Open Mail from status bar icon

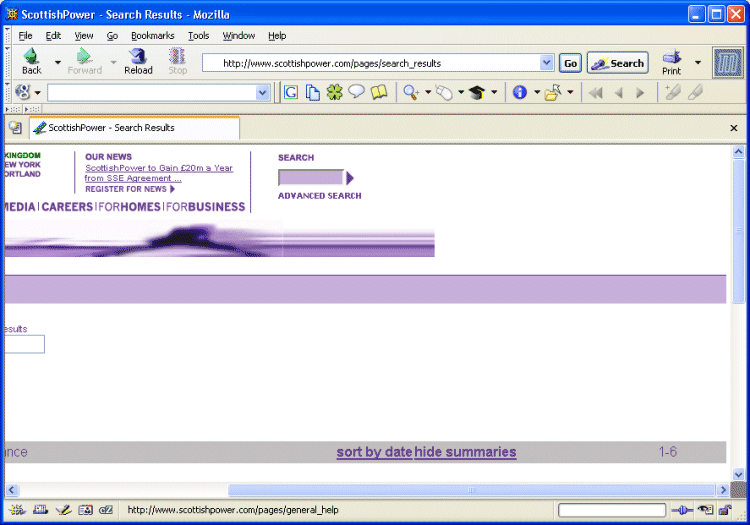[40, 510]
